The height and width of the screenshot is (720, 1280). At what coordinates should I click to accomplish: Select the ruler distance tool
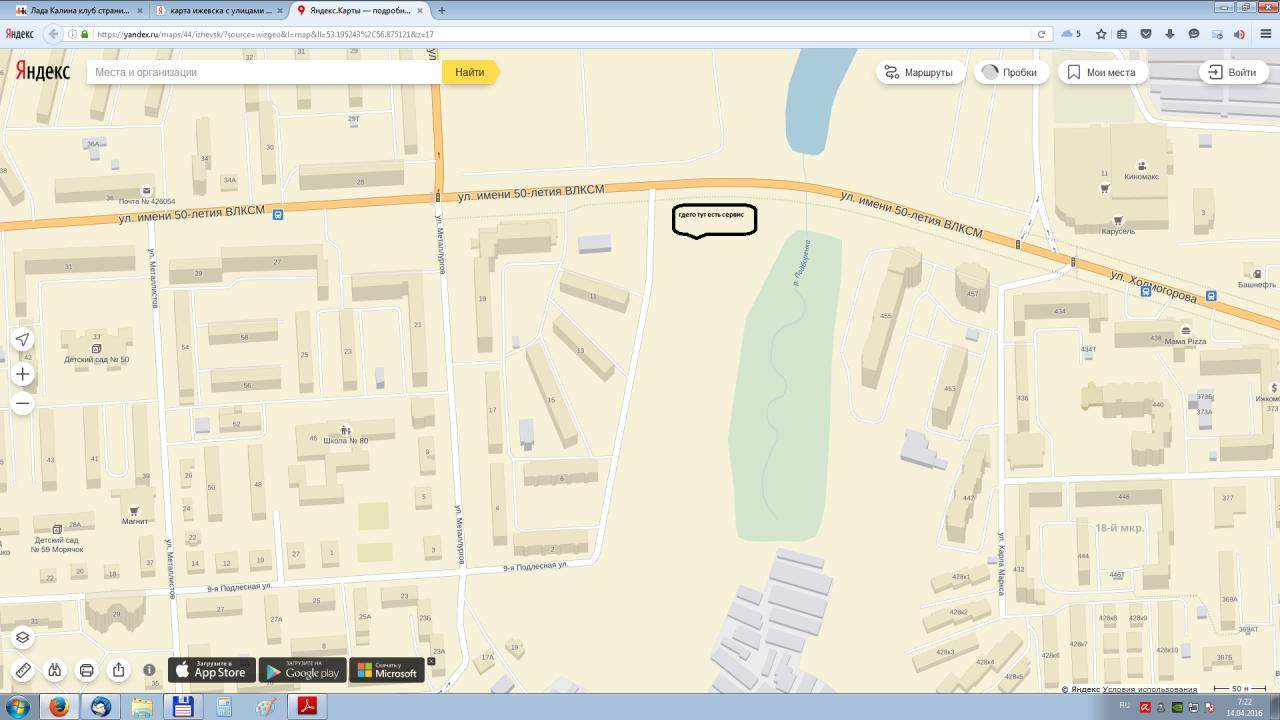pos(23,670)
